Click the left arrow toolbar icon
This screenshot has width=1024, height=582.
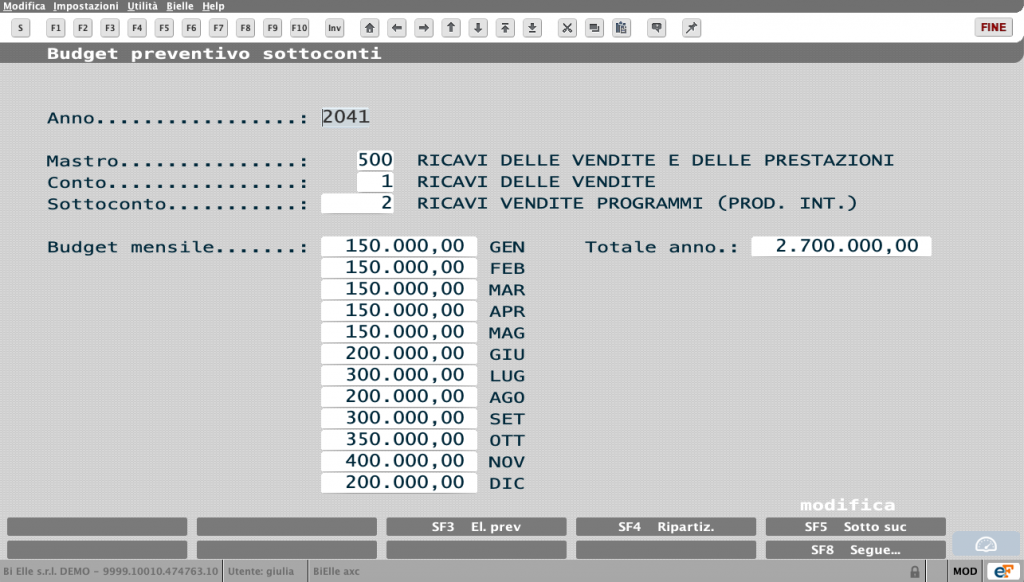coord(396,28)
